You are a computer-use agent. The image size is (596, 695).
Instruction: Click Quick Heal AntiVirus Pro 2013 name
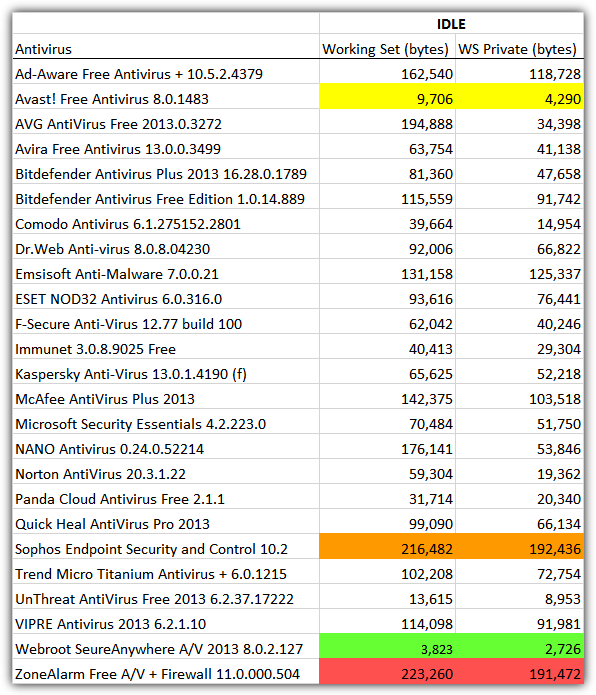(x=112, y=524)
